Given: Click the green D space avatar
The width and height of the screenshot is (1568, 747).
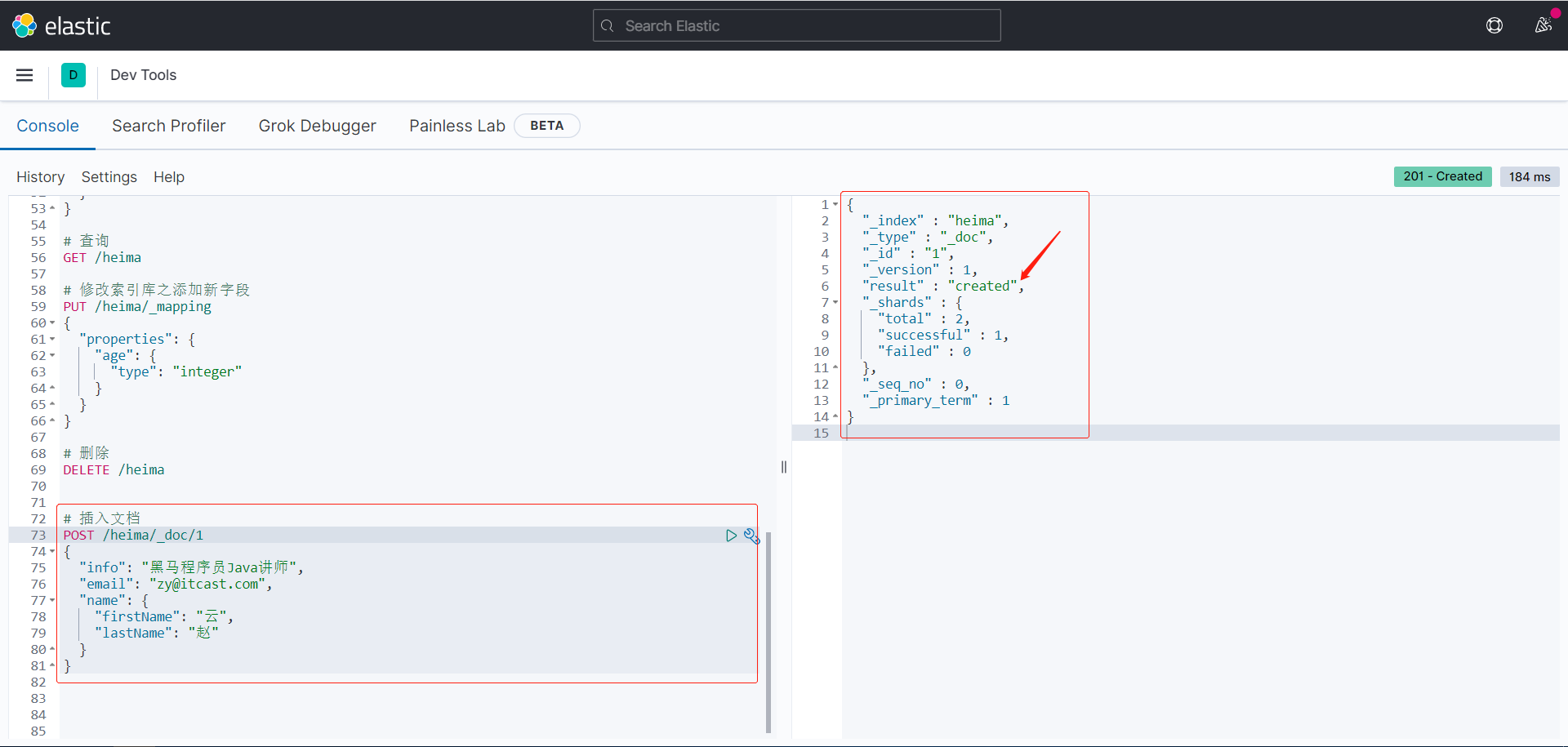Looking at the screenshot, I should pos(73,75).
